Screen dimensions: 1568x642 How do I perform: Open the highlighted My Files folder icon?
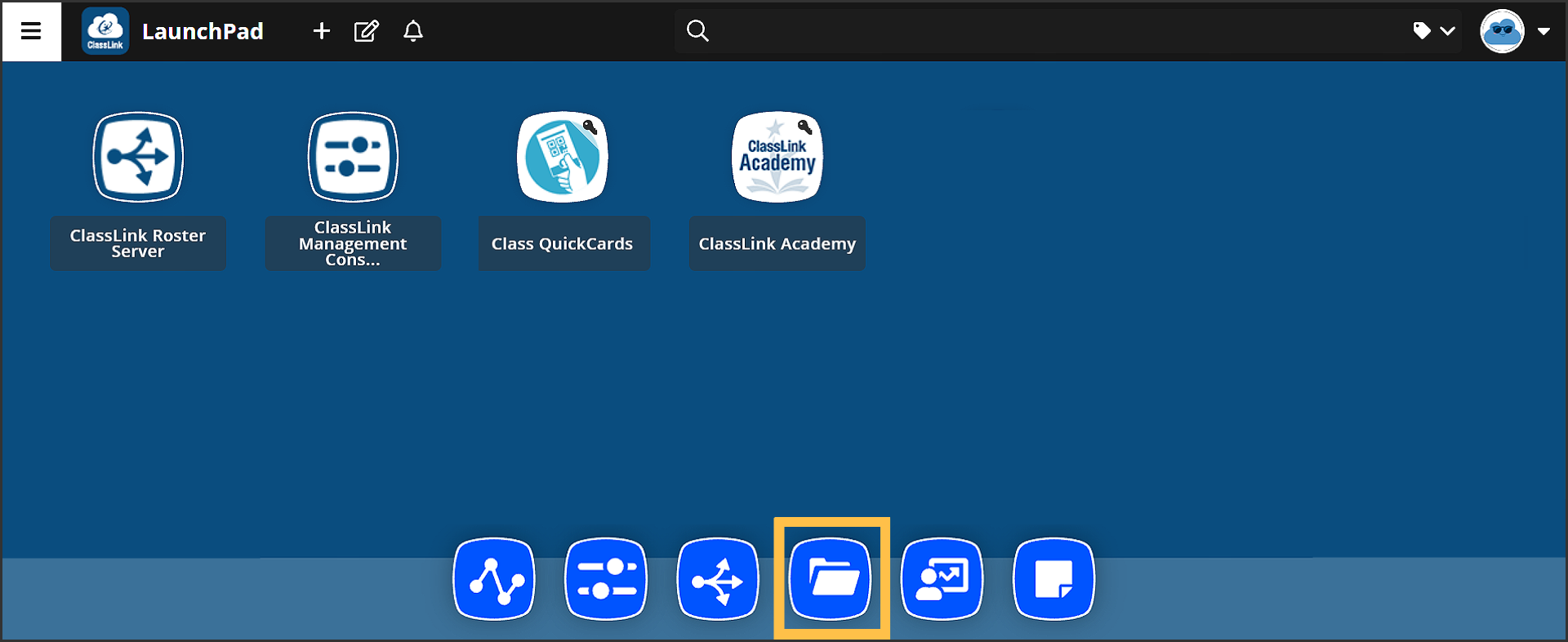(x=831, y=579)
